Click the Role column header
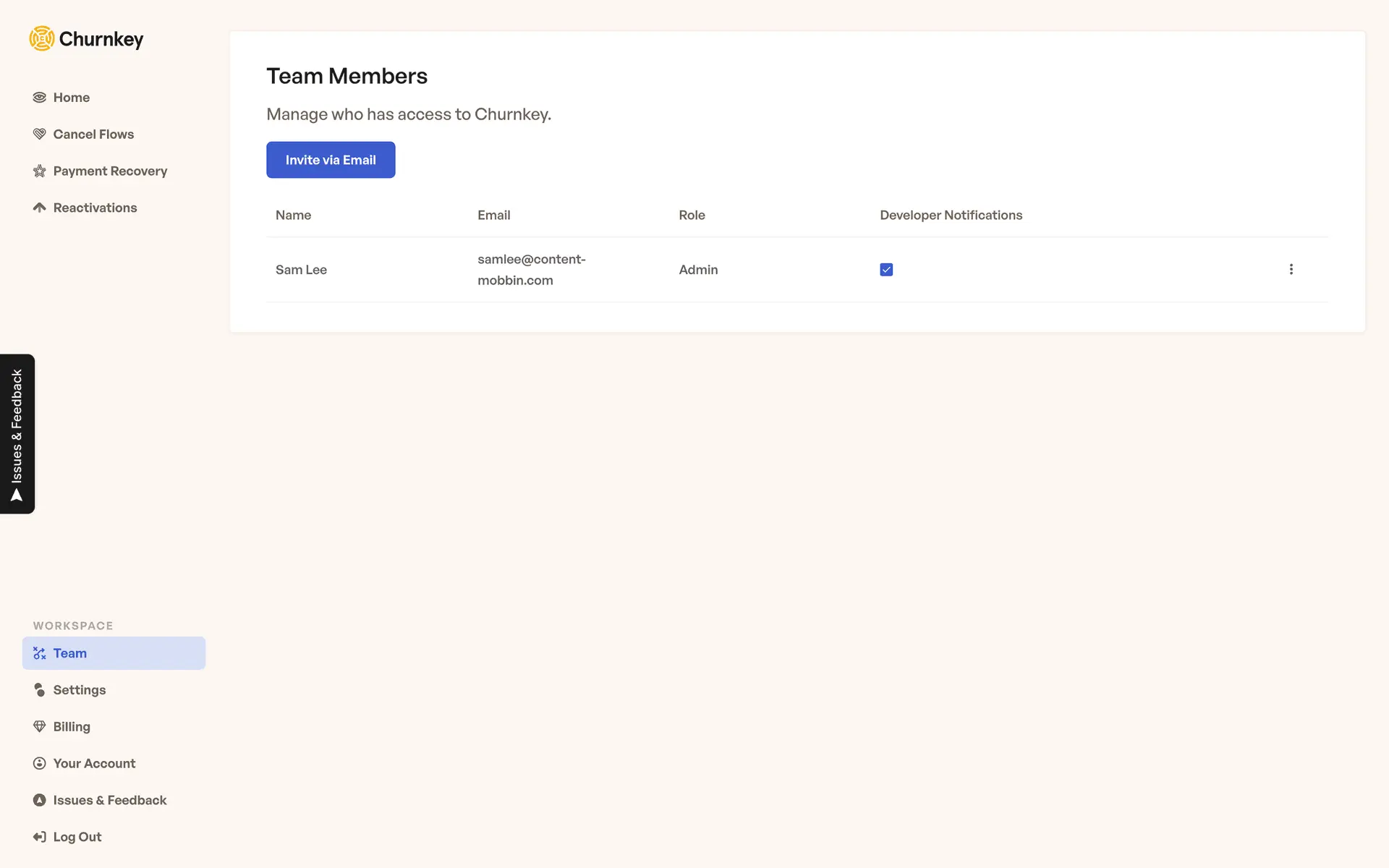Image resolution: width=1389 pixels, height=868 pixels. (x=692, y=216)
